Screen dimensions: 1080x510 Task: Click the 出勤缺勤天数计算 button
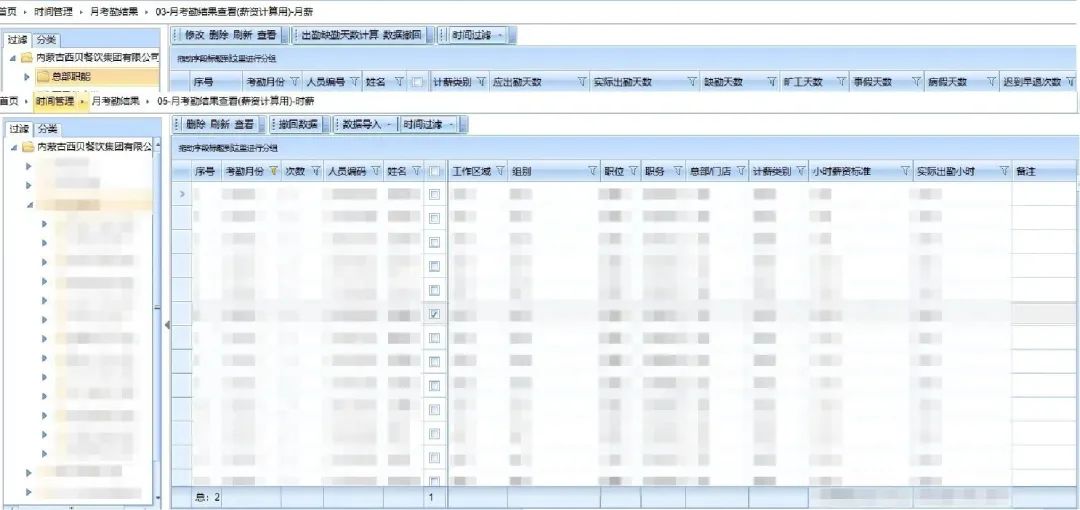coord(340,35)
